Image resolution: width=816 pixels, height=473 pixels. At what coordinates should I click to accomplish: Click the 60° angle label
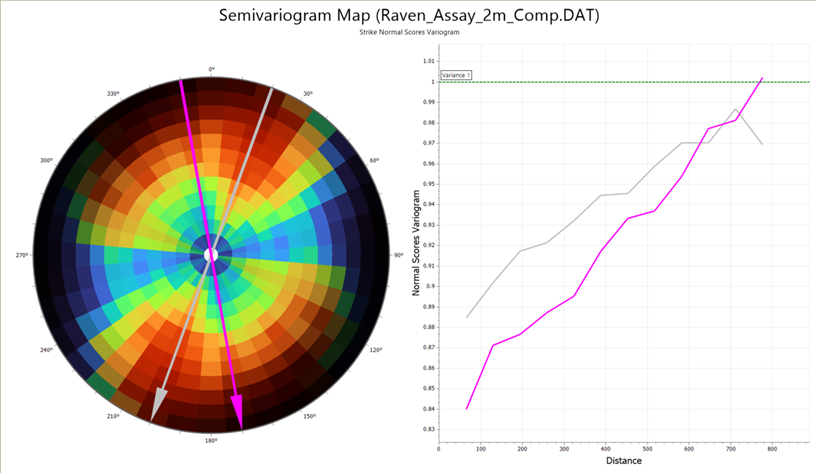point(375,160)
